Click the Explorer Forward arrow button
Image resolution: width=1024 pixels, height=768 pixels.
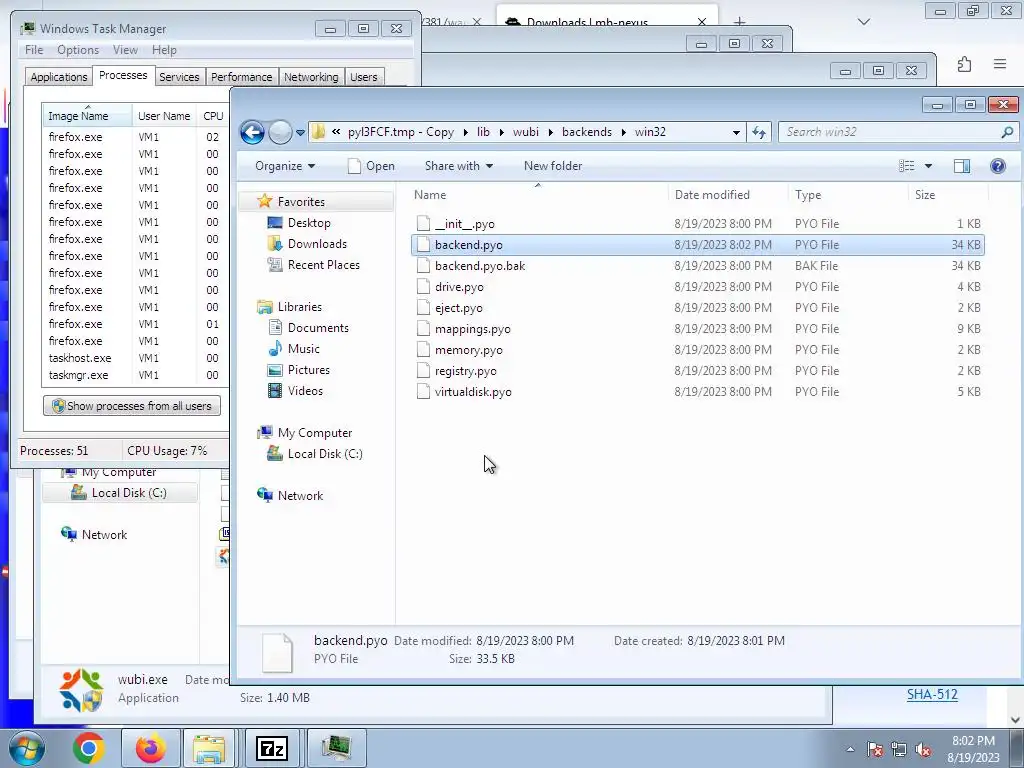coord(280,133)
